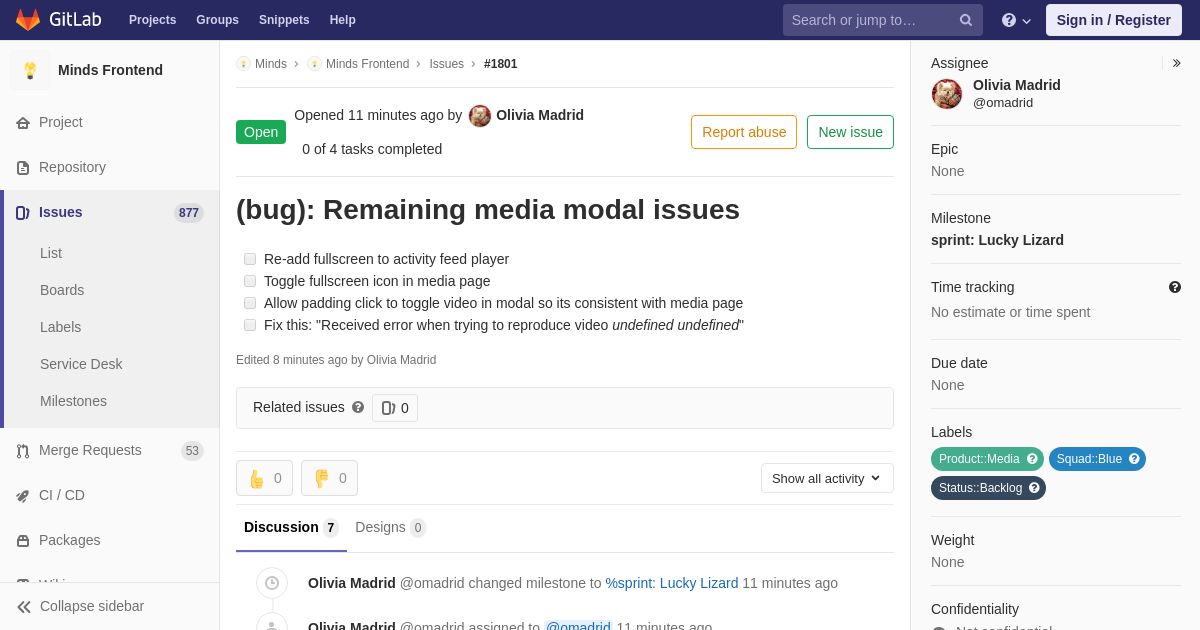The height and width of the screenshot is (630, 1200).
Task: Click the Minds Frontend project title
Action: [x=110, y=70]
